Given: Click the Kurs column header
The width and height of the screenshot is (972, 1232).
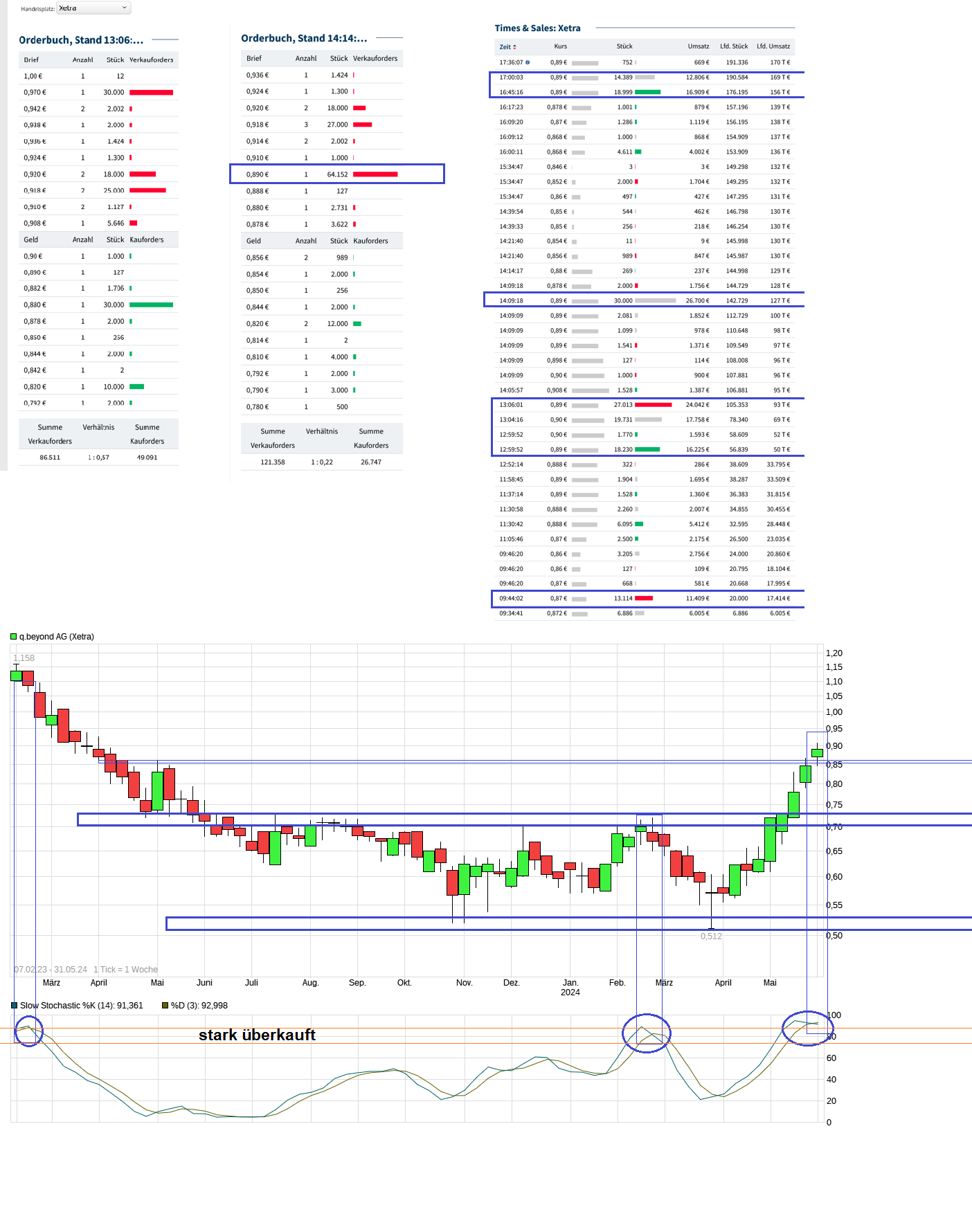Looking at the screenshot, I should (561, 46).
